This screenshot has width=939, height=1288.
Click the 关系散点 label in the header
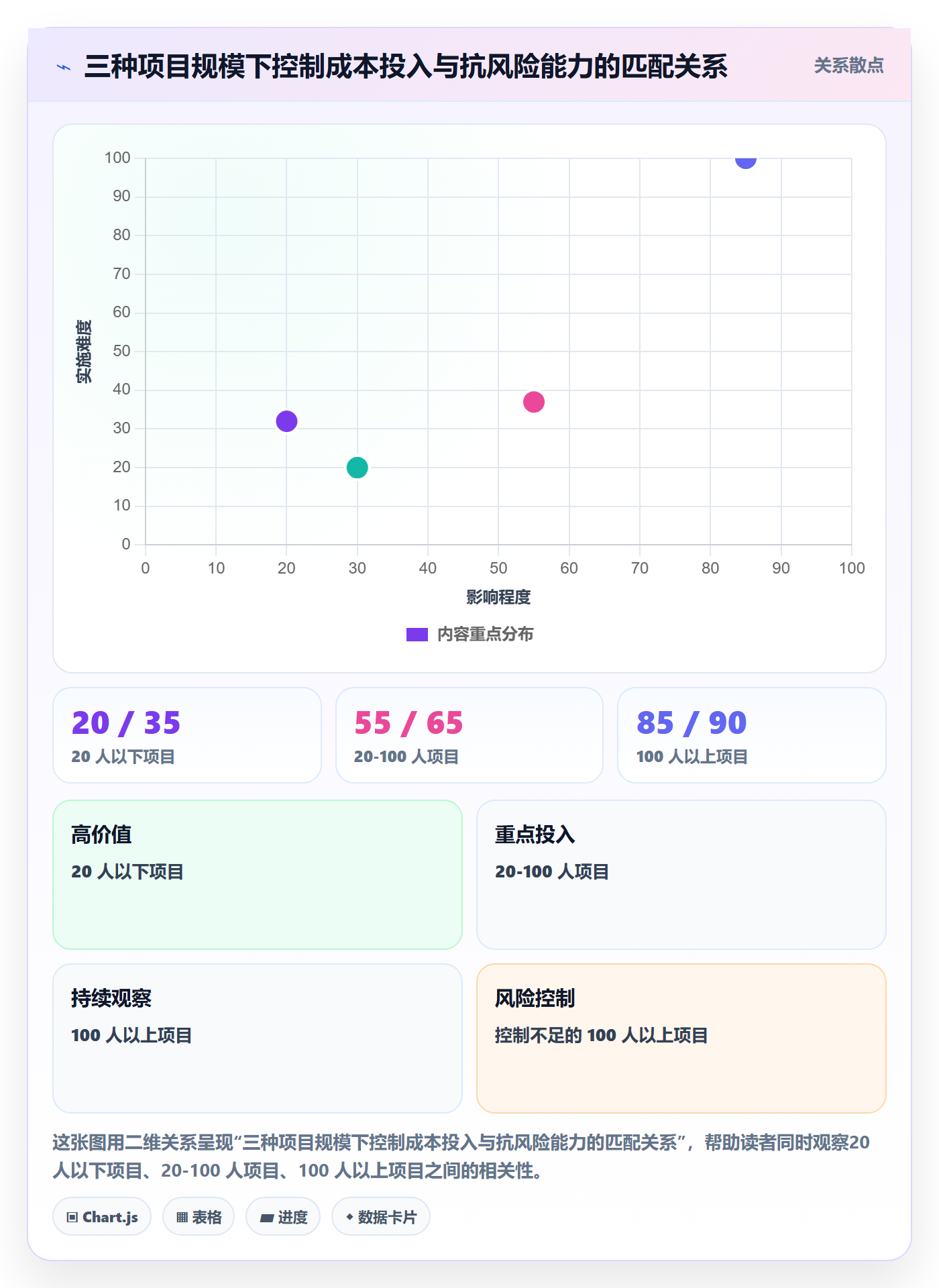click(848, 66)
